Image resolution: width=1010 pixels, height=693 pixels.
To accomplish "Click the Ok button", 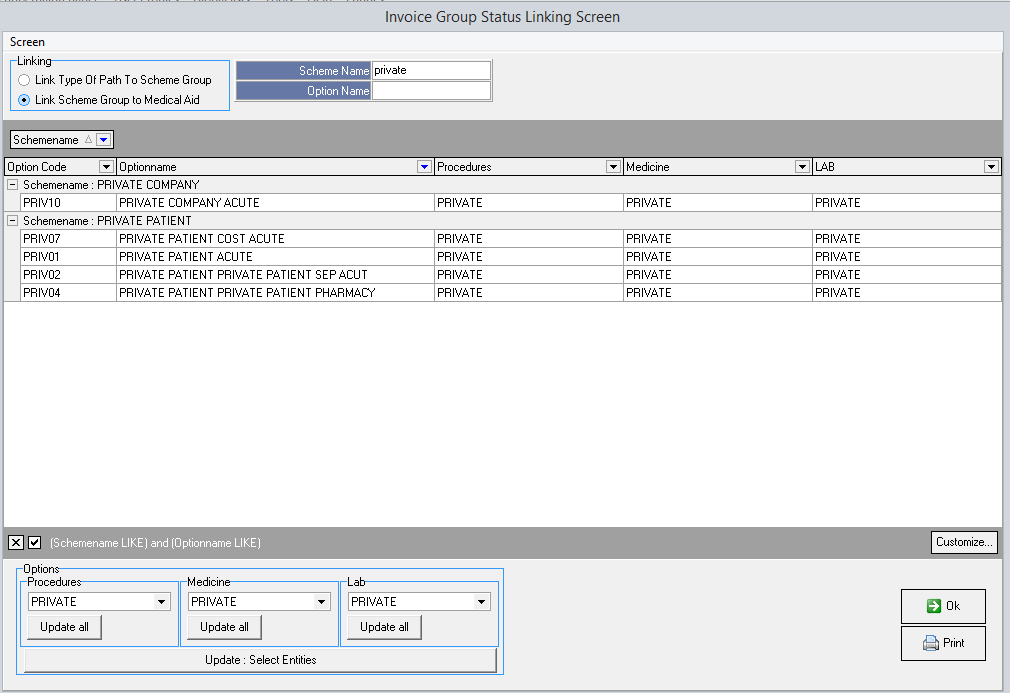I will (942, 606).
